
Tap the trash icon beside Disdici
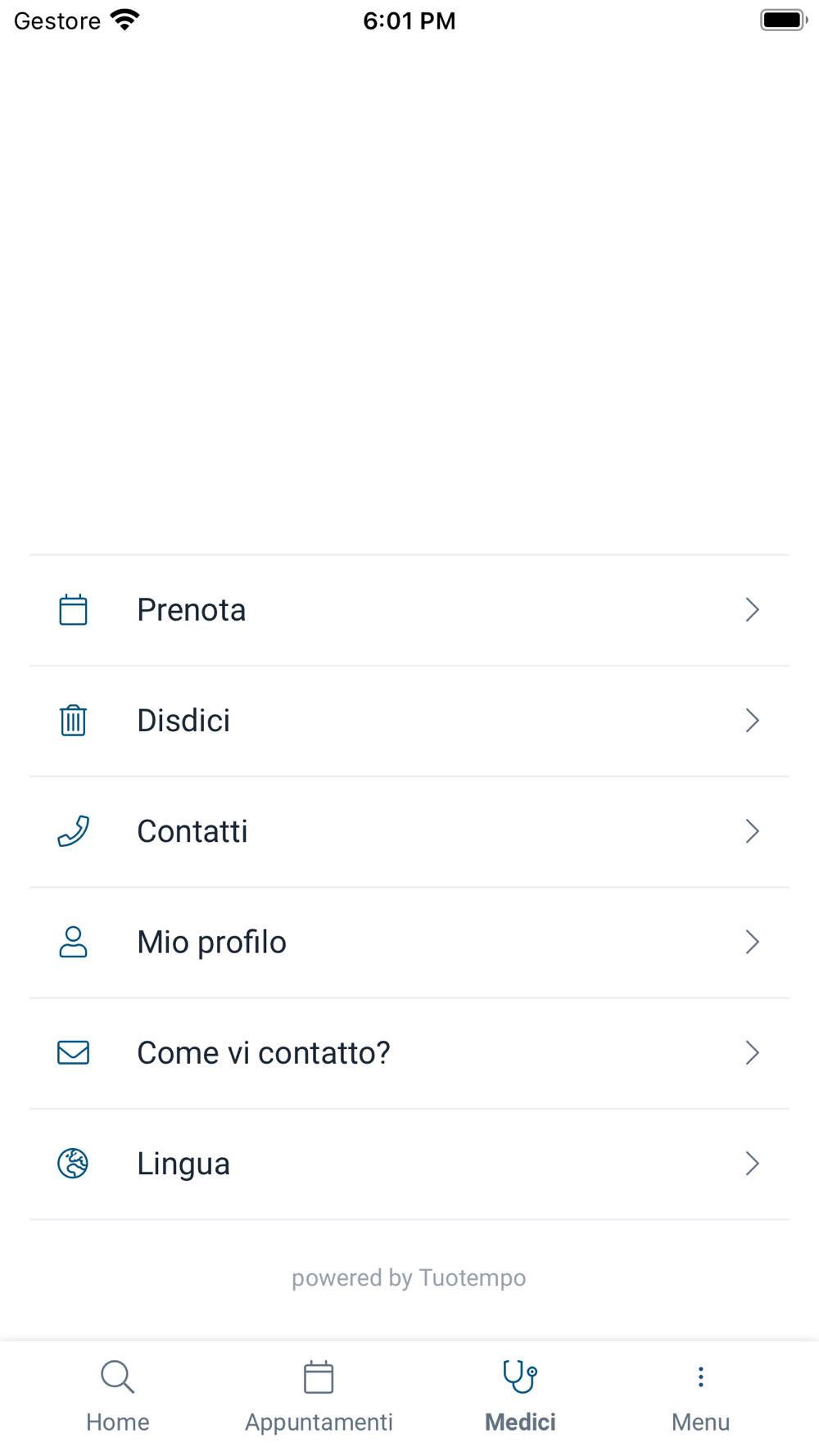[73, 721]
